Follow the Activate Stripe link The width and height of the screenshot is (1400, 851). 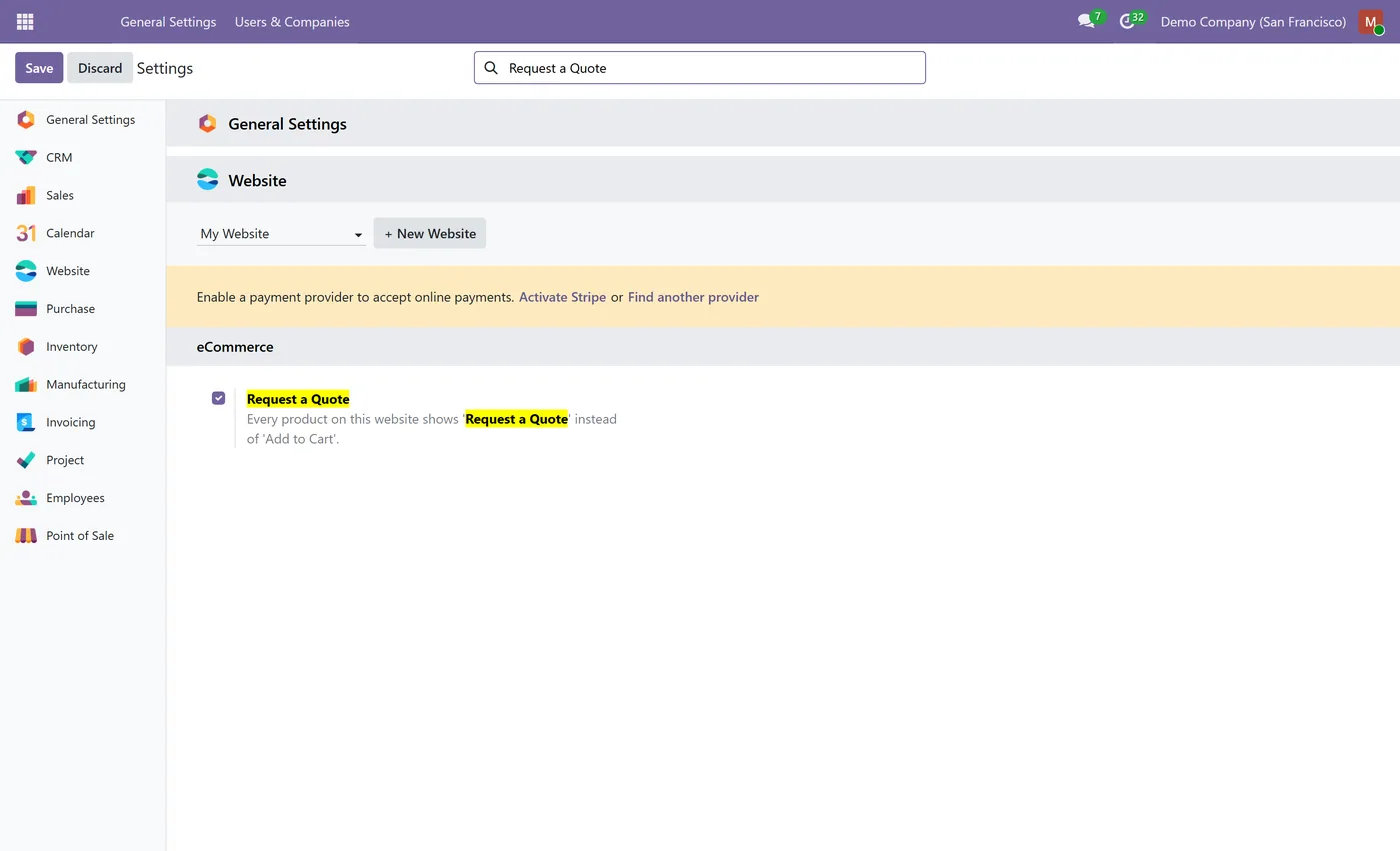pyautogui.click(x=562, y=297)
